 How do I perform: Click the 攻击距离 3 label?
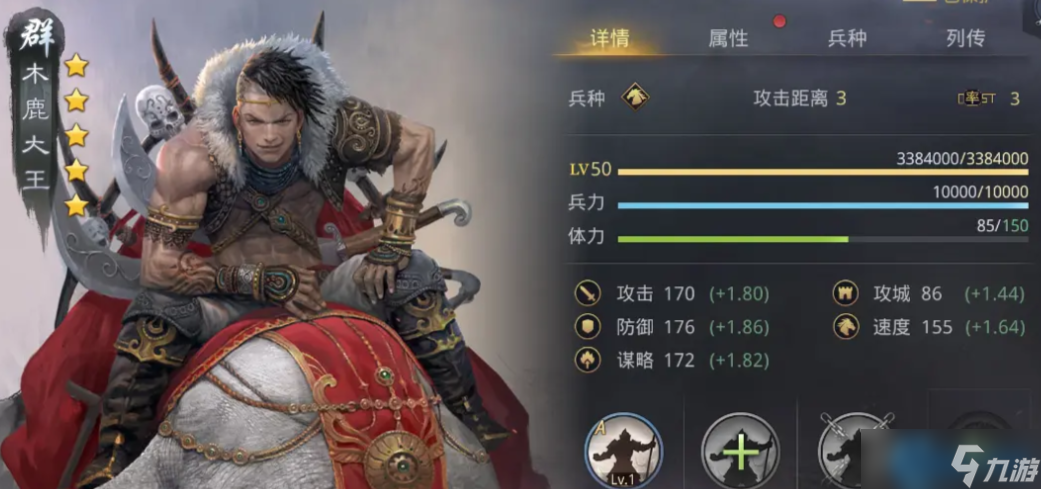click(x=800, y=99)
